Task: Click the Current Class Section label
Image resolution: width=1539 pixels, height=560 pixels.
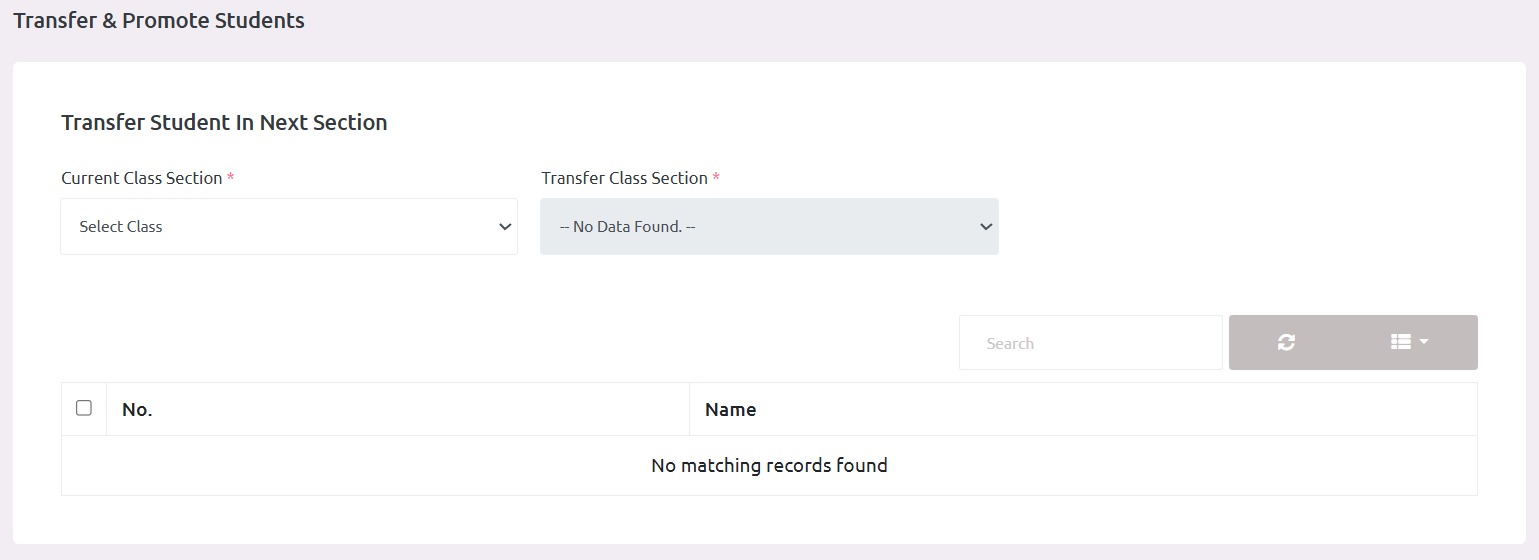Action: tap(142, 178)
